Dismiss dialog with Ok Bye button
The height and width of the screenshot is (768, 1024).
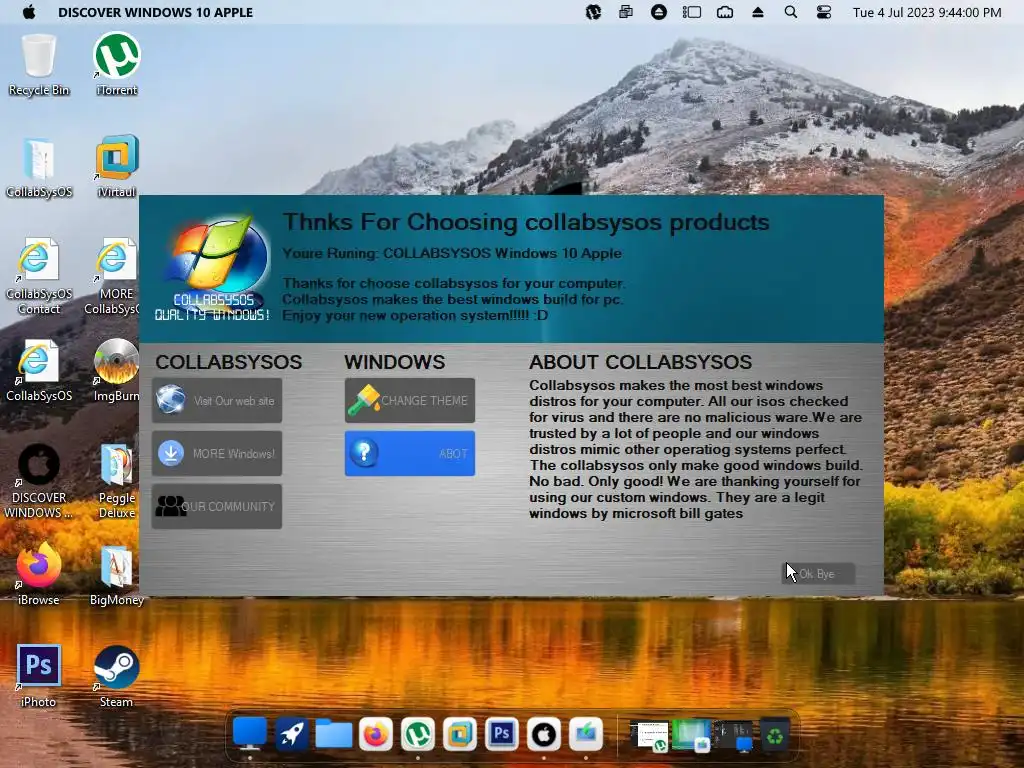tap(818, 574)
